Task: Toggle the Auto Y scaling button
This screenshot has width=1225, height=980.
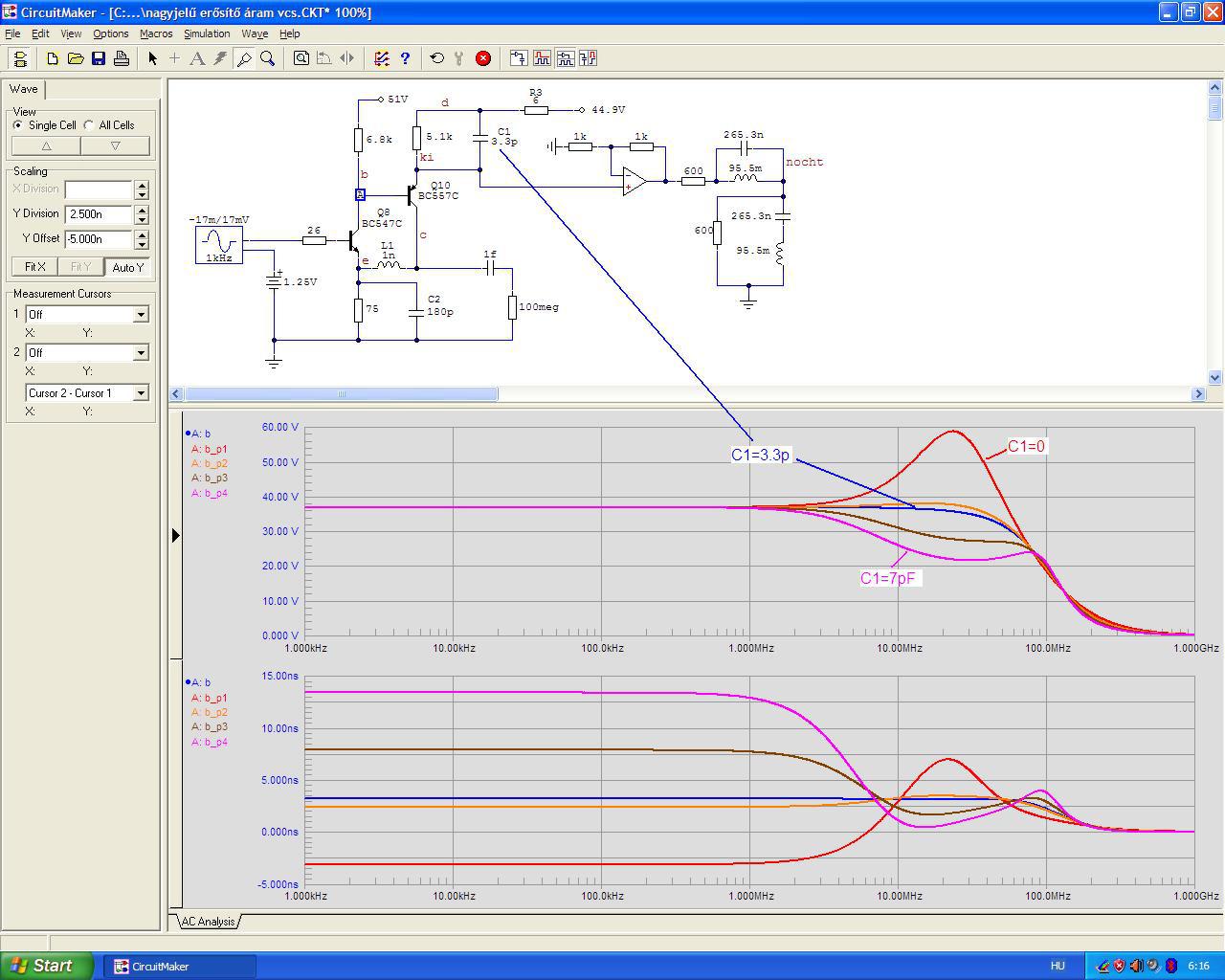Action: point(127,267)
